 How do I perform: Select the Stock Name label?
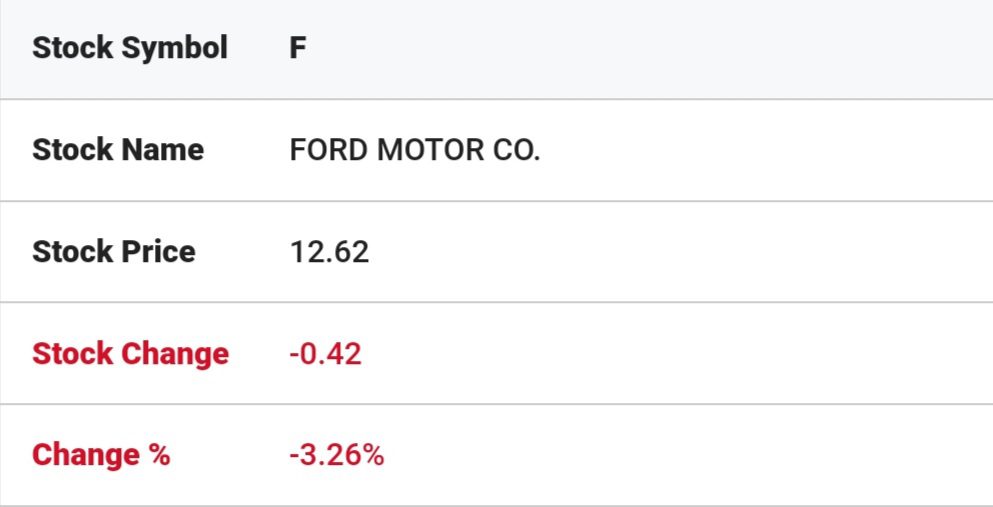tap(118, 150)
